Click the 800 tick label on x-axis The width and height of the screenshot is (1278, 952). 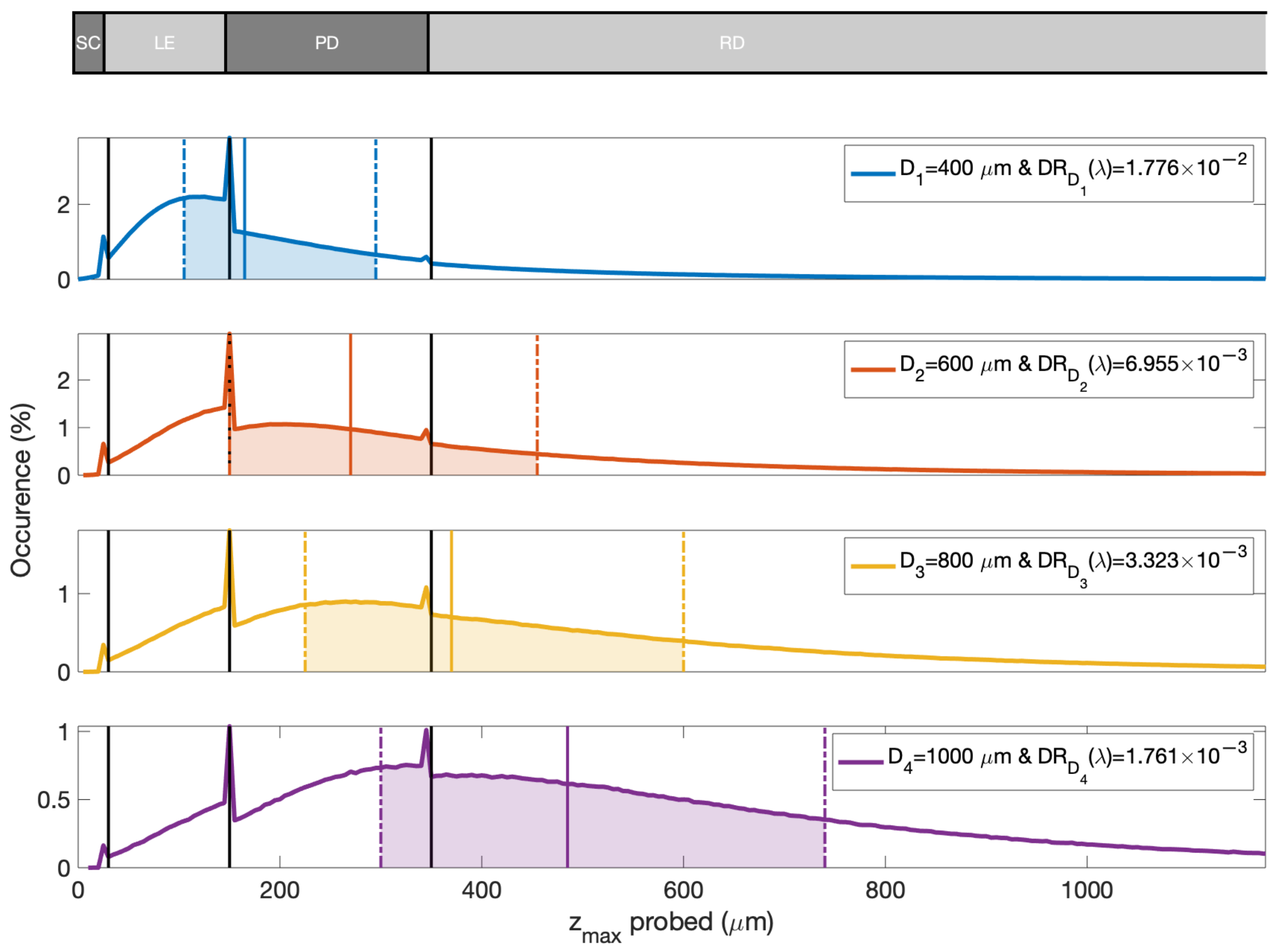[x=884, y=891]
